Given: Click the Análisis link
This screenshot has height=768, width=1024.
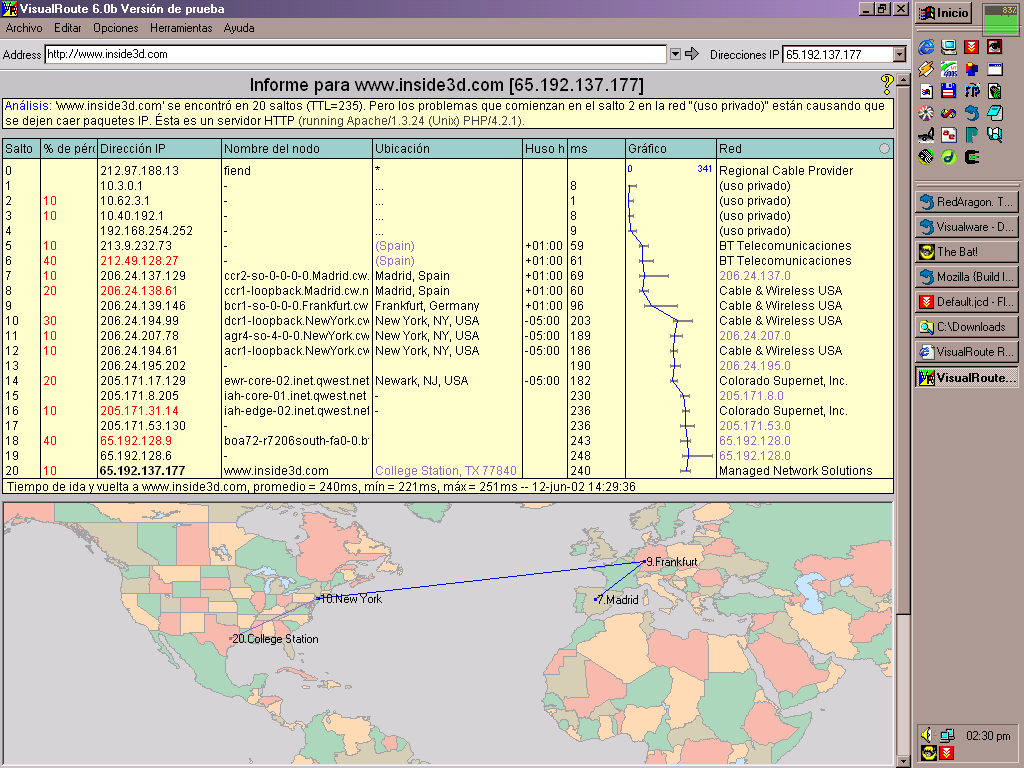Looking at the screenshot, I should coord(28,106).
